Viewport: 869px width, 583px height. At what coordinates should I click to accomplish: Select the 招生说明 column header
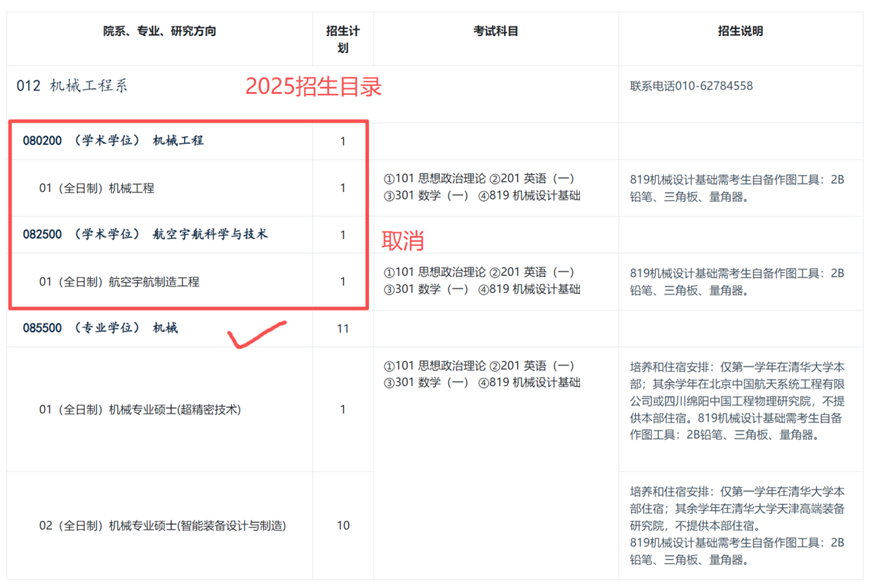click(740, 32)
